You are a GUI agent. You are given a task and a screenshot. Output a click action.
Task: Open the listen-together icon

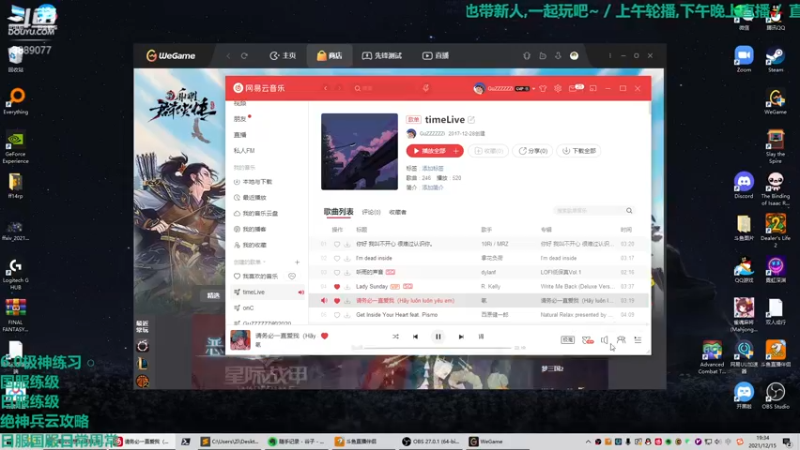621,340
